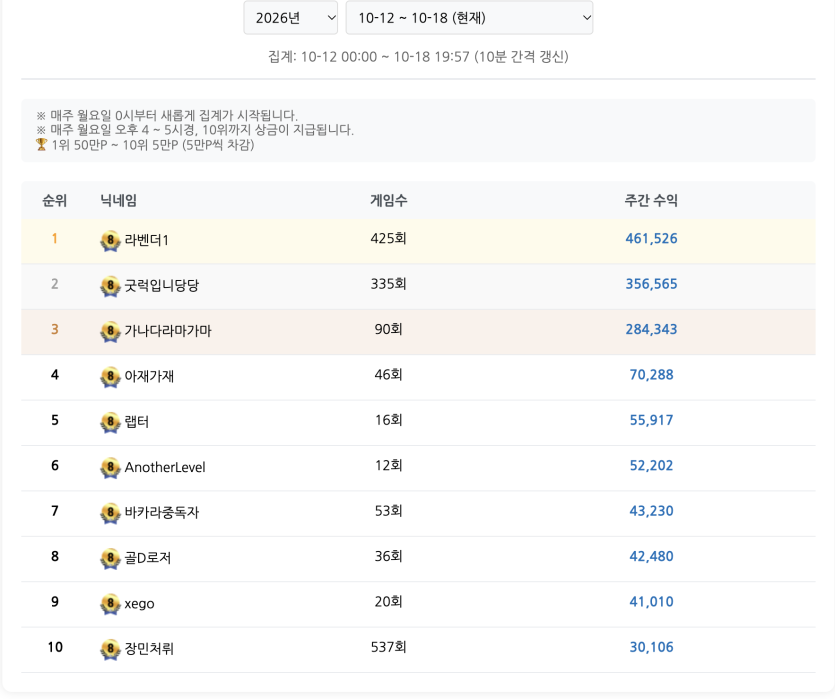Screen dimensions: 835x699
Task: Click weekly profit value 461,526
Action: coord(651,239)
